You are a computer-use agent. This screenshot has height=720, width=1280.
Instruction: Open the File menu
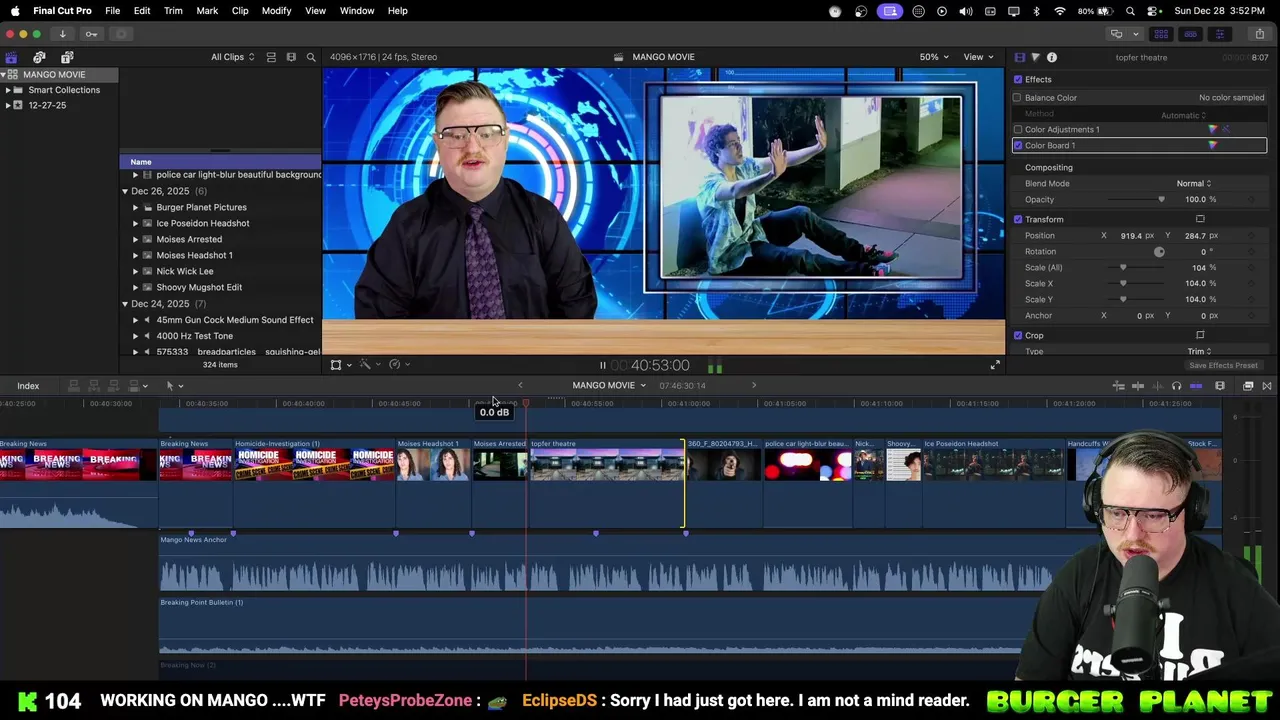point(113,11)
